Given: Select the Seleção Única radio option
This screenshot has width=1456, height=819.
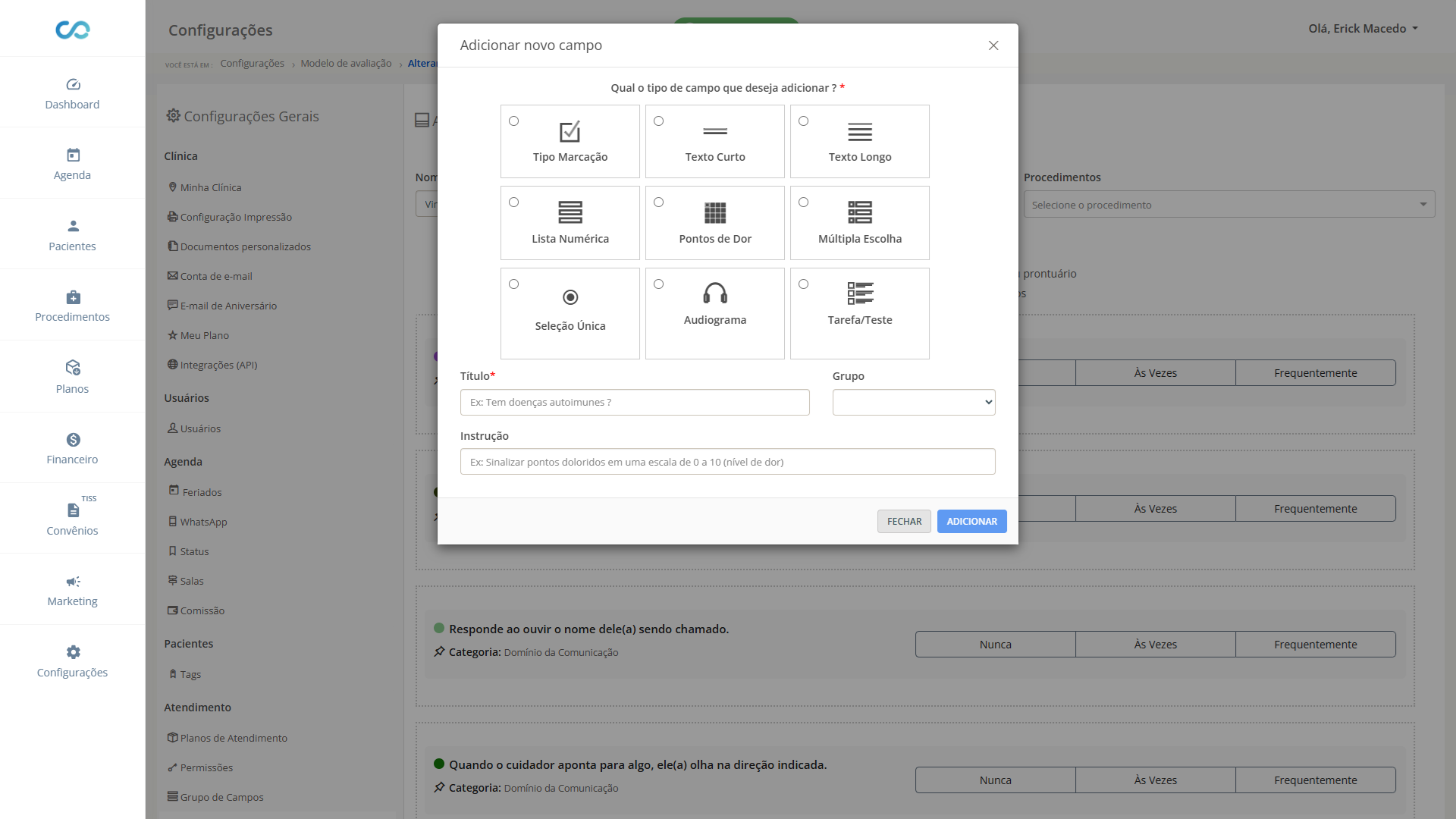Looking at the screenshot, I should click(x=514, y=284).
